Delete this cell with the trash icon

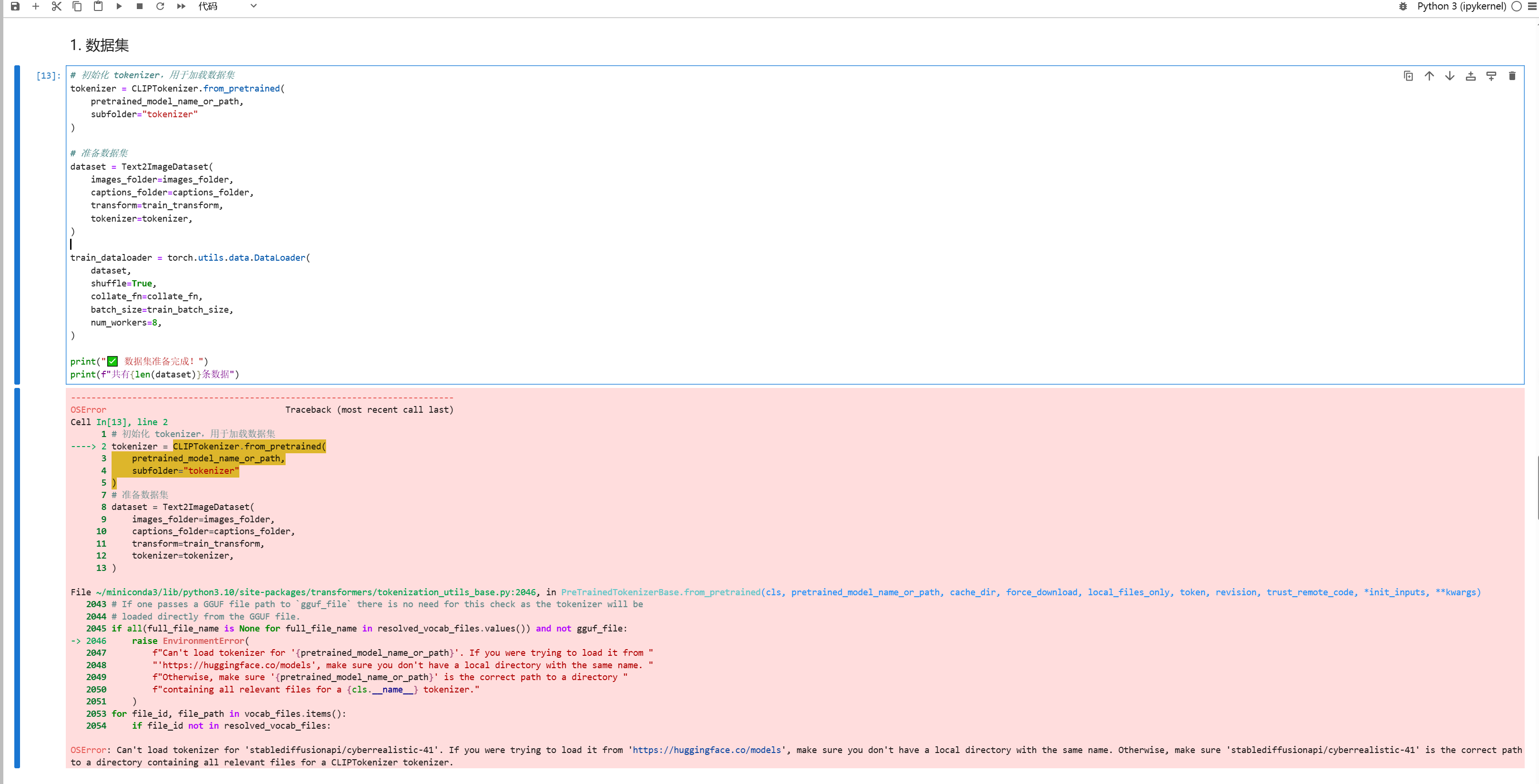coord(1512,76)
